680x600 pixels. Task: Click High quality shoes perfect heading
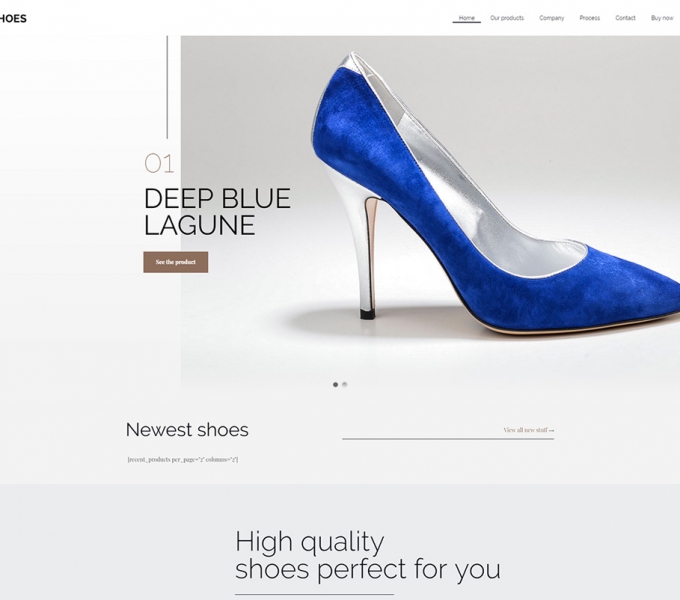(x=368, y=555)
